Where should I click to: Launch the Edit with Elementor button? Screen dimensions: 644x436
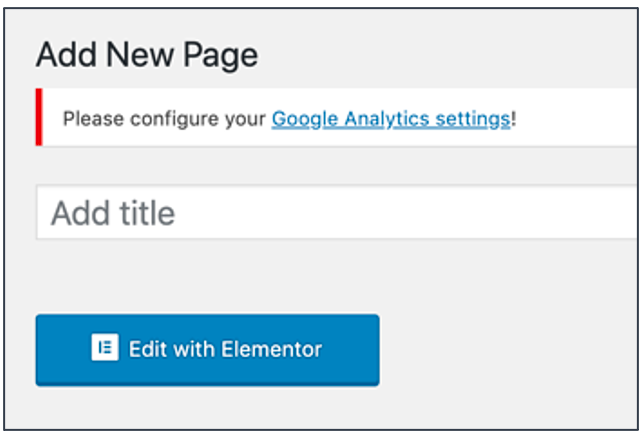207,350
